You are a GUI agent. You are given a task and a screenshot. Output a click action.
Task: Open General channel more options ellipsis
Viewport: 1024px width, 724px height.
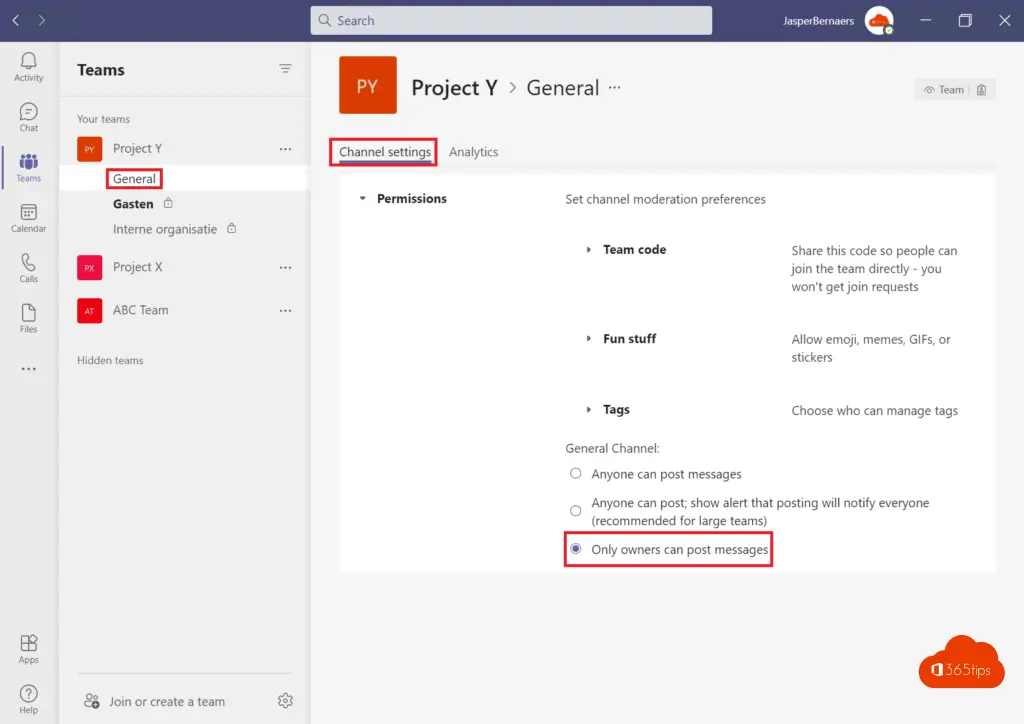615,87
